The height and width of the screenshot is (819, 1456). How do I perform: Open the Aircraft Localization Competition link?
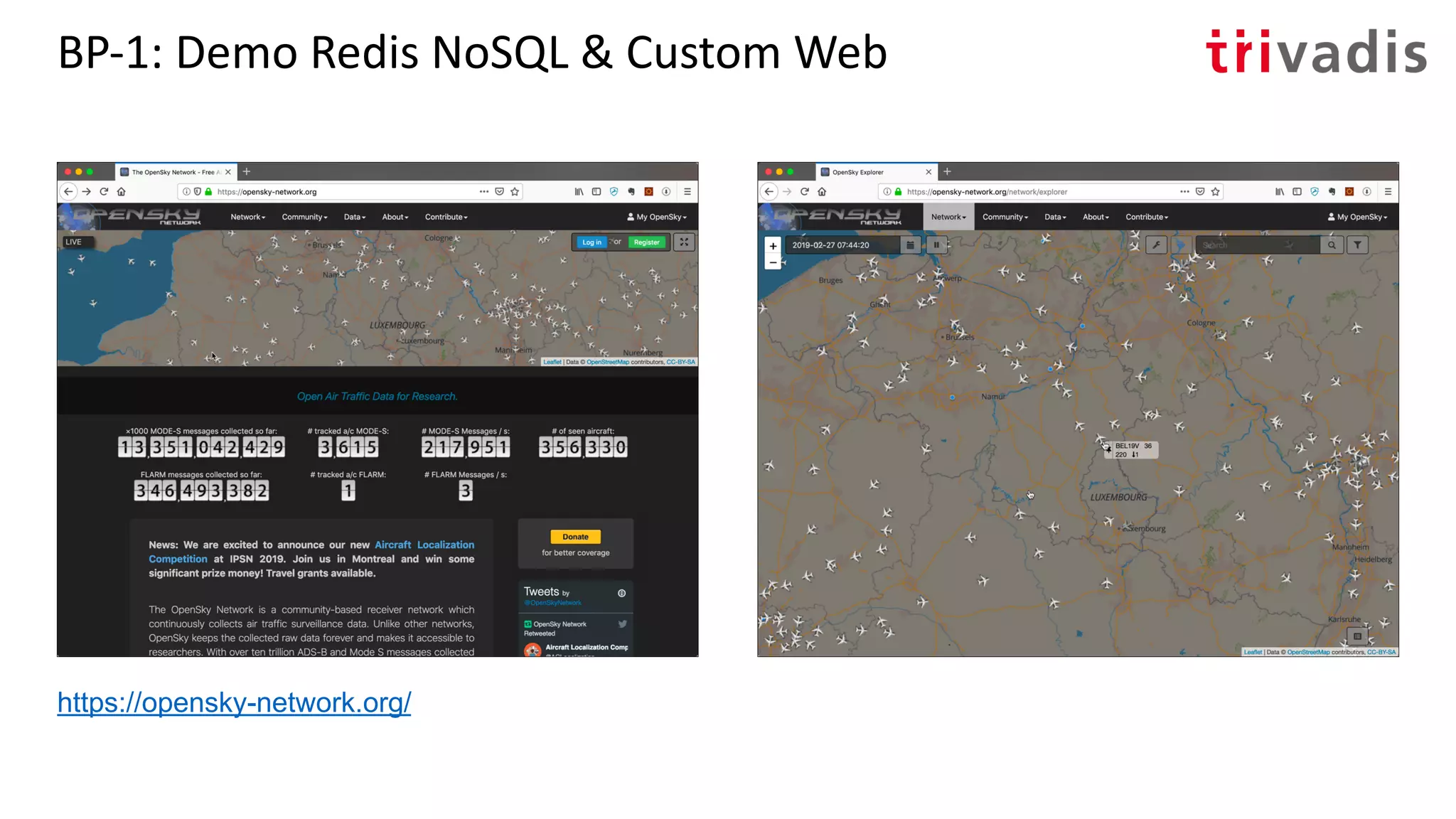(x=311, y=552)
